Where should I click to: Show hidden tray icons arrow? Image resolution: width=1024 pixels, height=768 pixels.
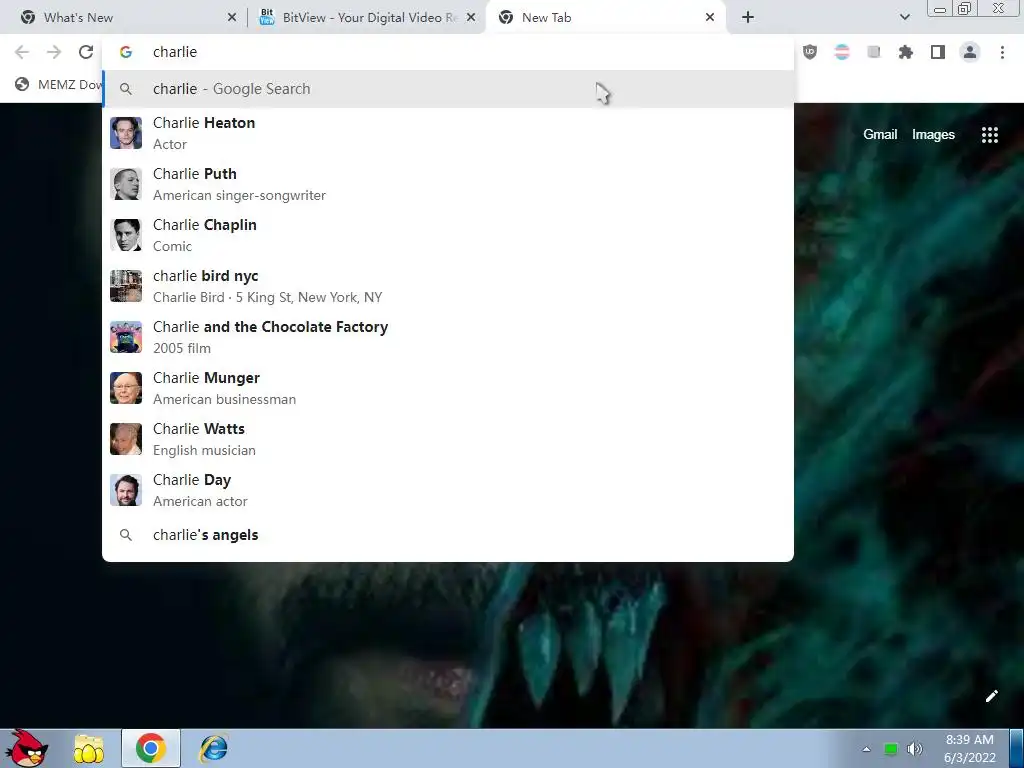[867, 749]
